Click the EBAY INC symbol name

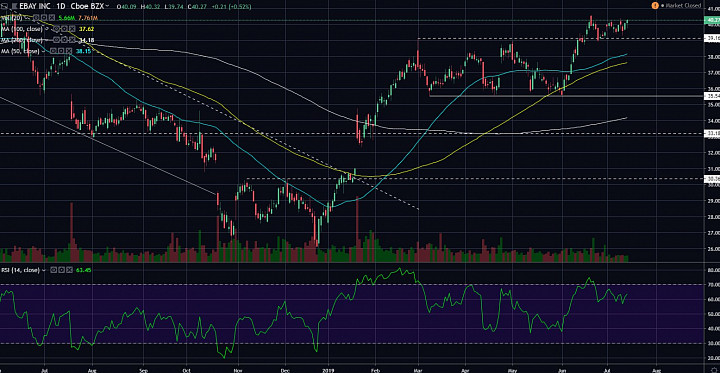click(34, 6)
